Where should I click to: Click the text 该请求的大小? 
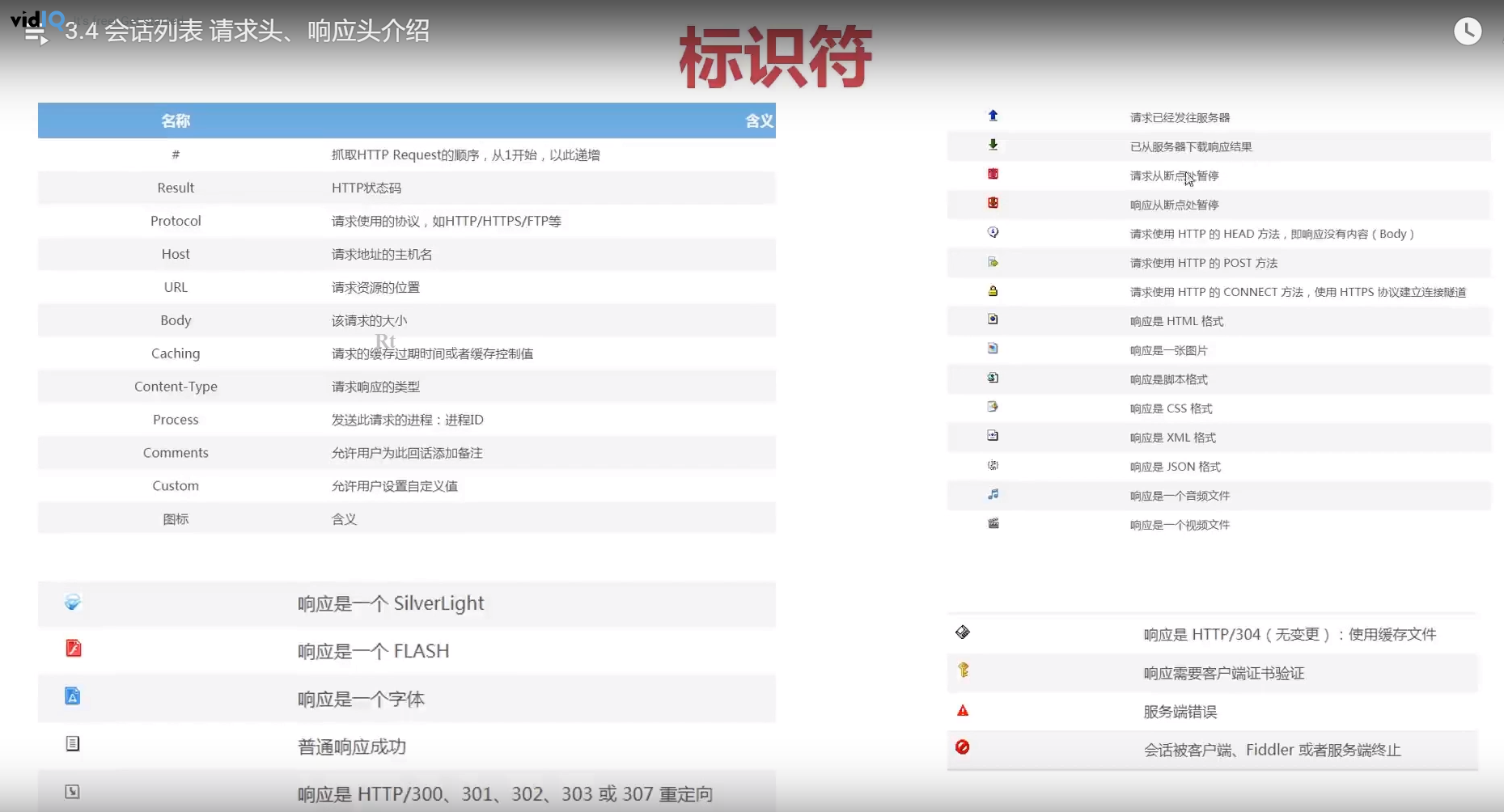click(x=369, y=320)
